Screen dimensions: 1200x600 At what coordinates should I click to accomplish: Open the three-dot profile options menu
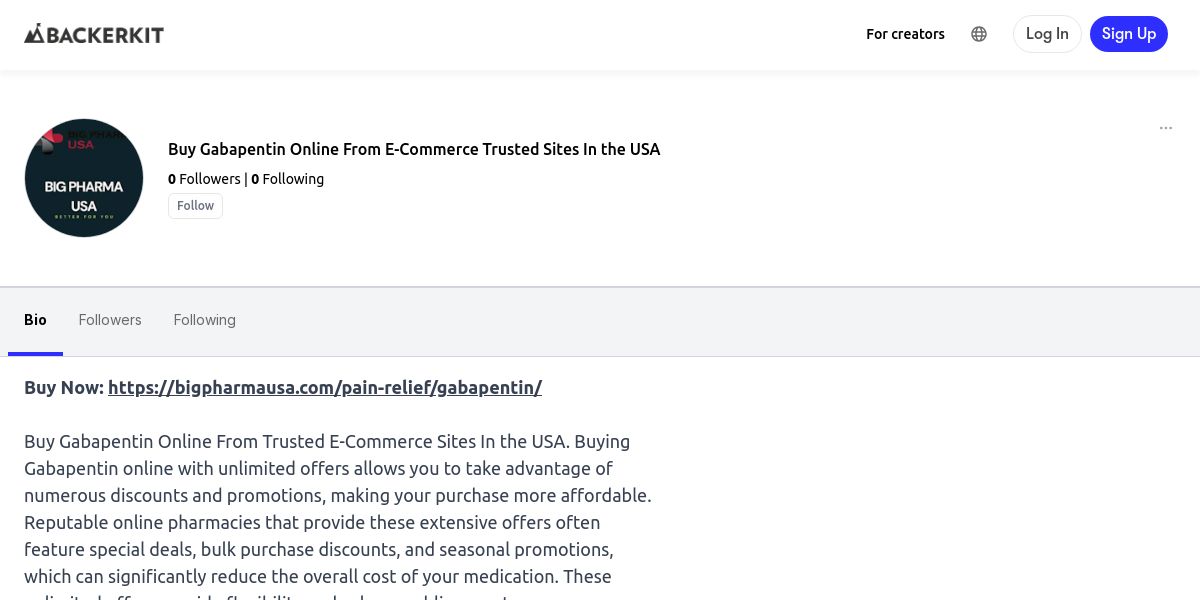[1165, 128]
